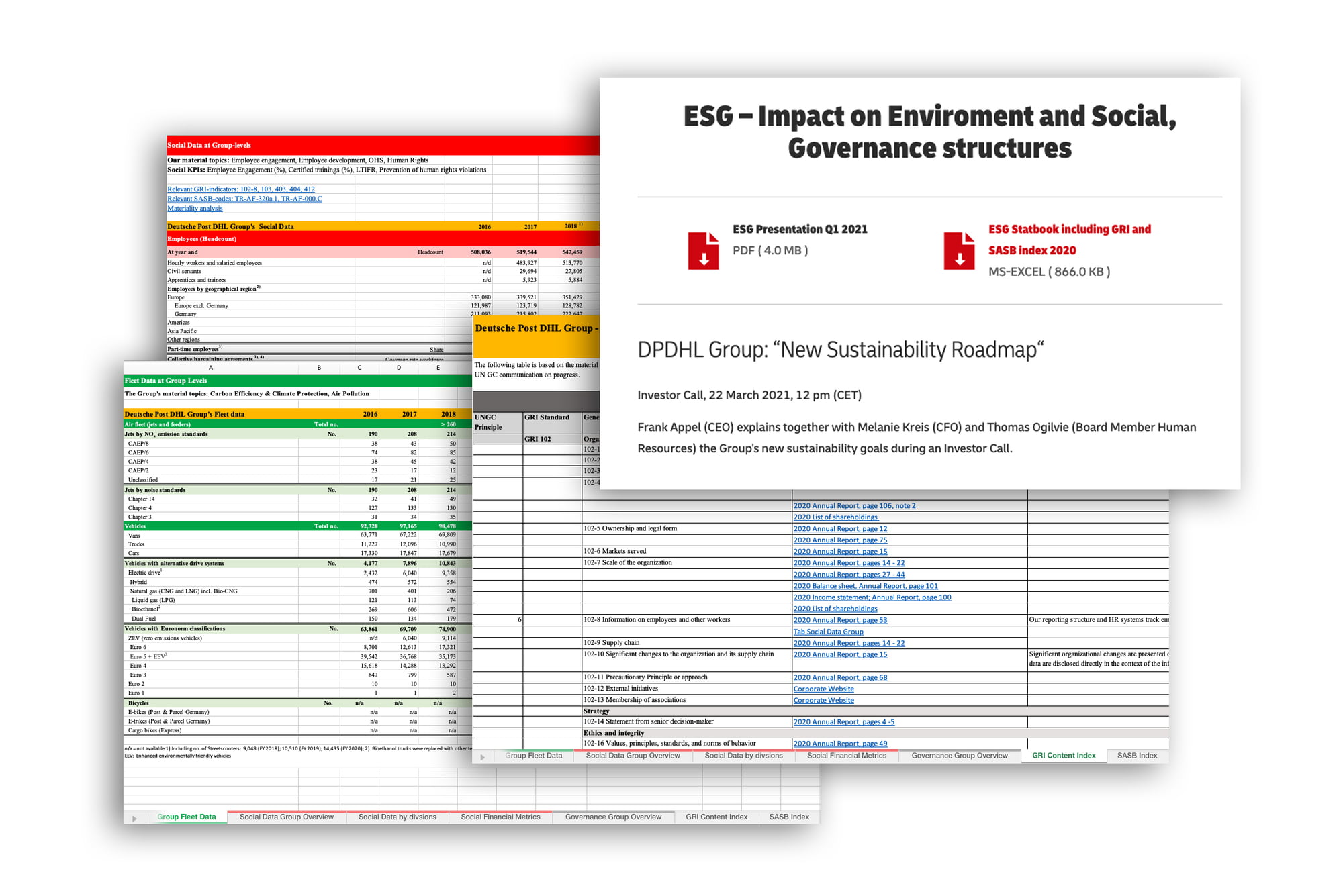The height and width of the screenshot is (896, 1343).
Task: Switch to GRI Content Index tab in fleet window
Action: pyautogui.click(x=716, y=817)
